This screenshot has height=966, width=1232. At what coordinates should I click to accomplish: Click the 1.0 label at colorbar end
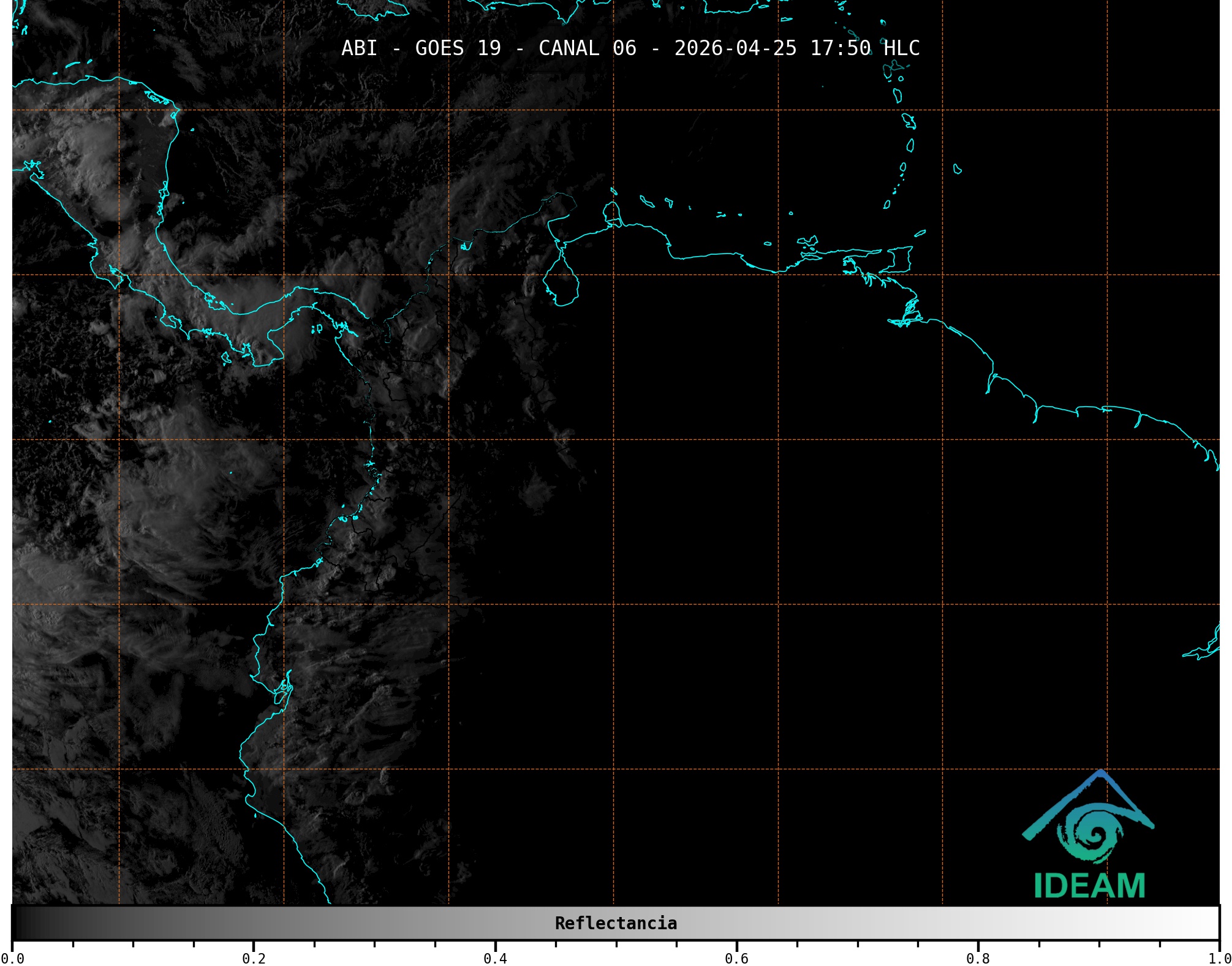[1219, 958]
